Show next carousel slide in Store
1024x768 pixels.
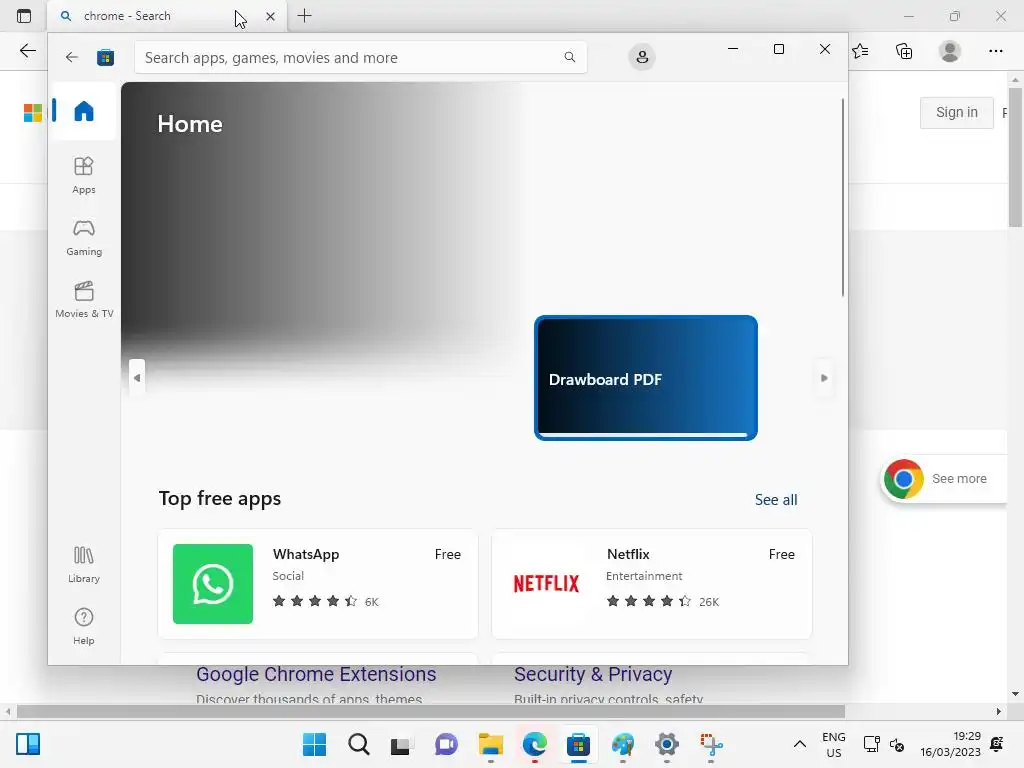(824, 377)
